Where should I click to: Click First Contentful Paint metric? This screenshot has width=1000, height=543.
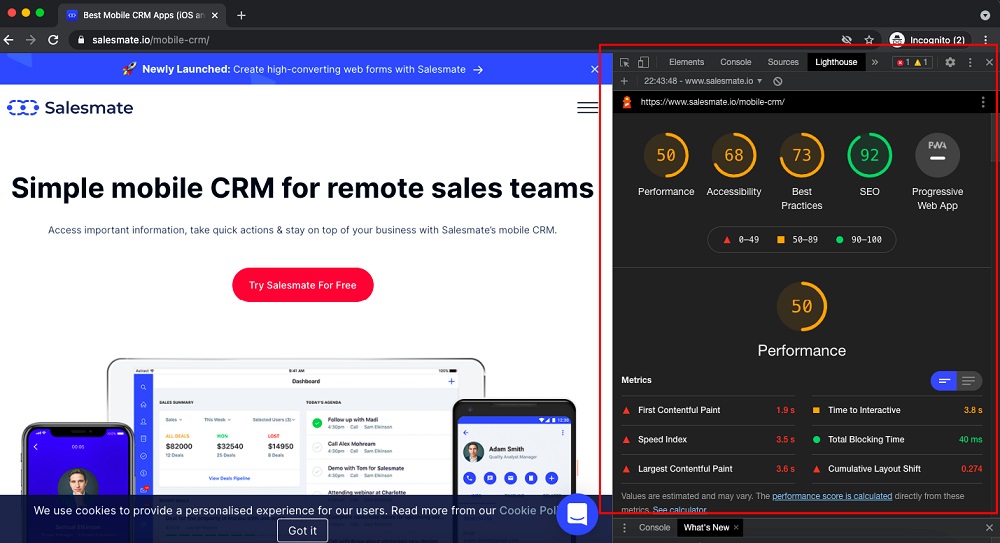[708, 410]
